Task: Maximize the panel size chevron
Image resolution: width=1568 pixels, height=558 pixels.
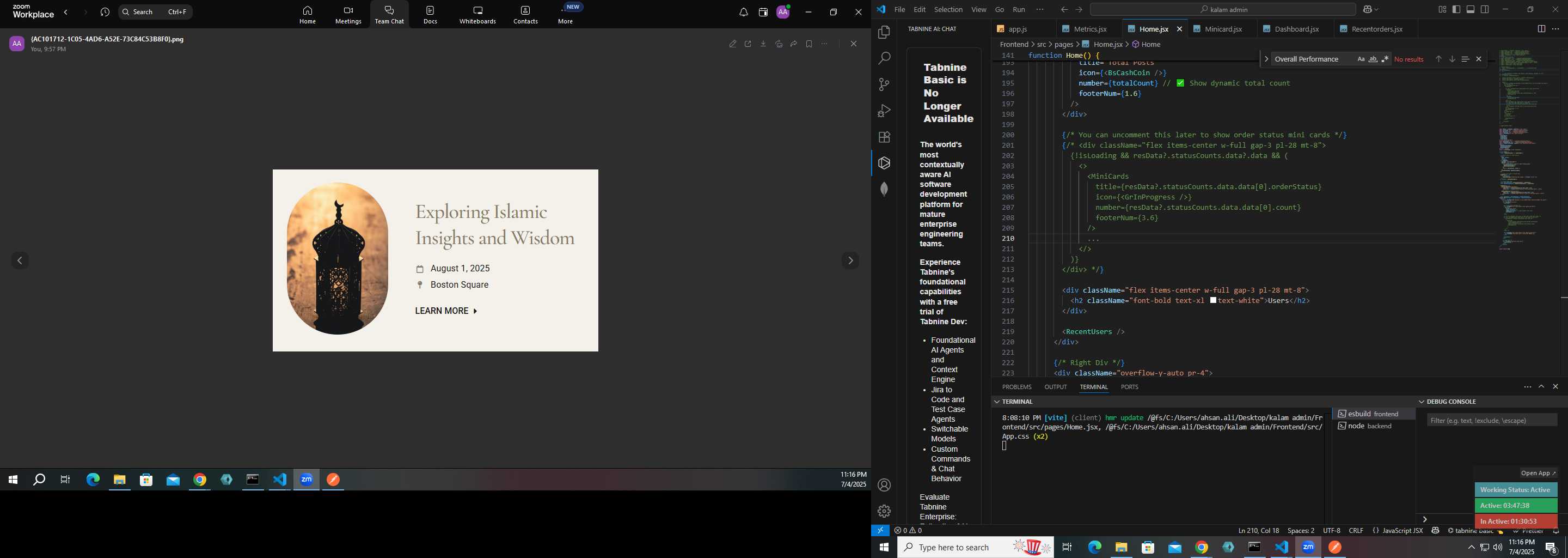Action: [1541, 387]
